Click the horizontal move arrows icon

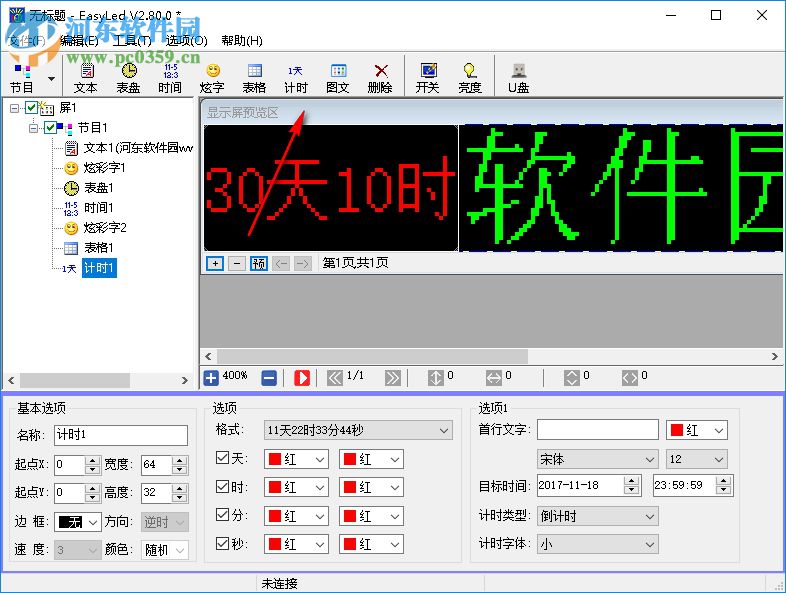pyautogui.click(x=494, y=377)
